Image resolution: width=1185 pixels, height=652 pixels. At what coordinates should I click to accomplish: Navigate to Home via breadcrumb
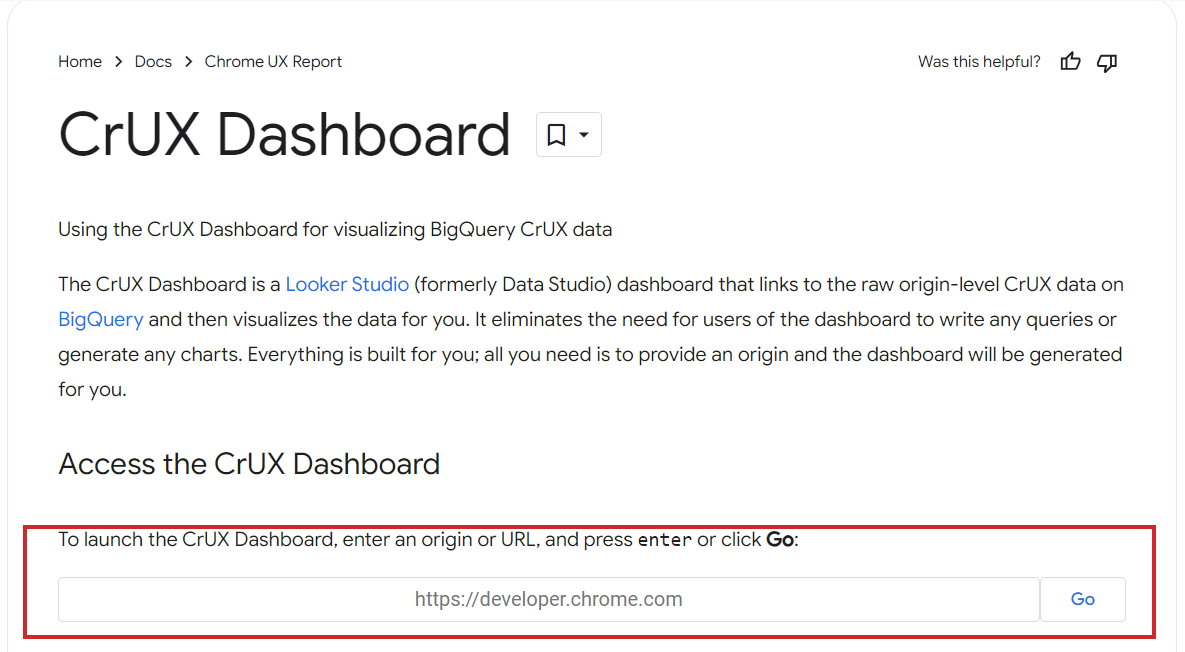(x=80, y=61)
